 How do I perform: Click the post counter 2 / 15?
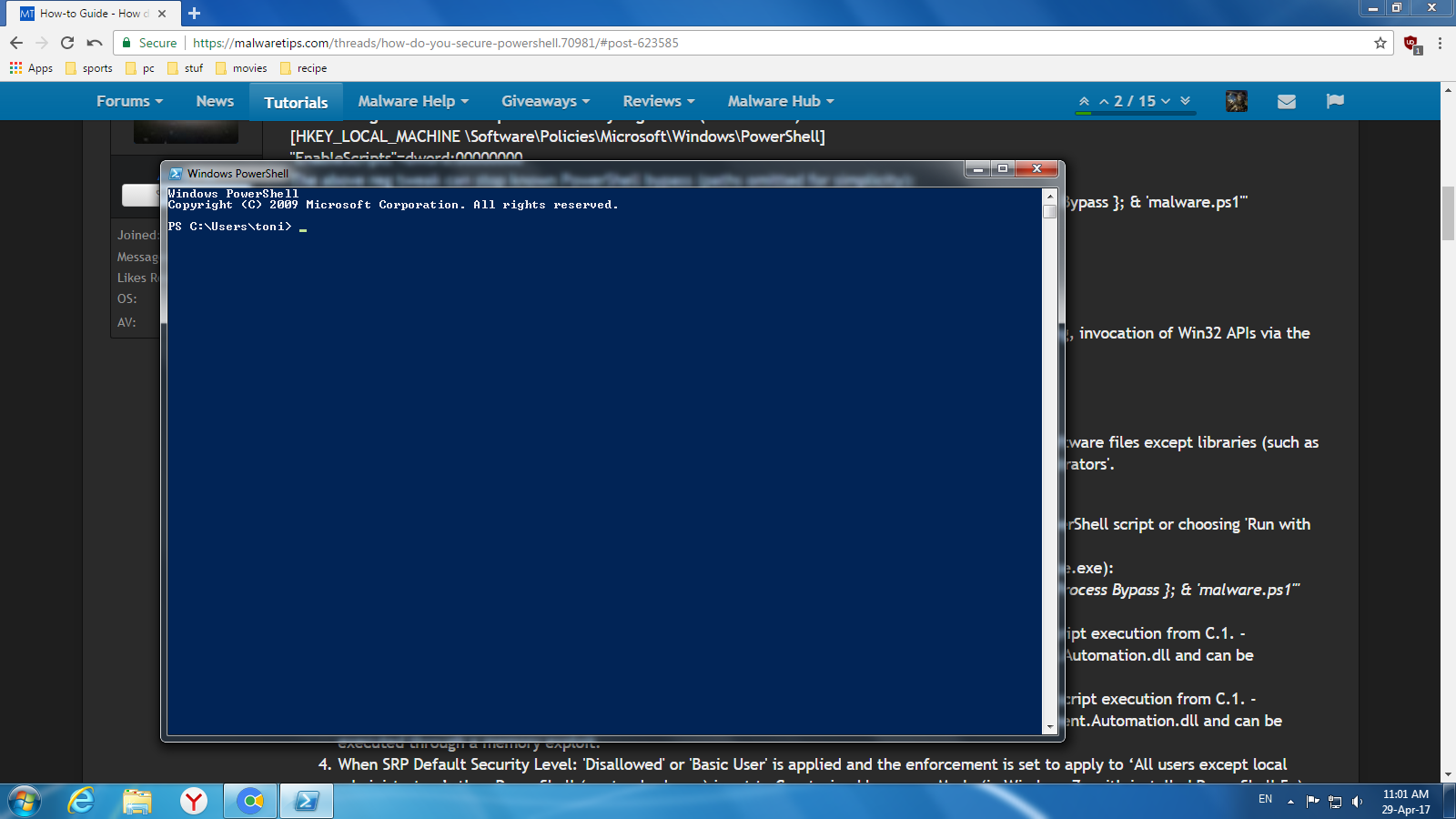pos(1135,101)
